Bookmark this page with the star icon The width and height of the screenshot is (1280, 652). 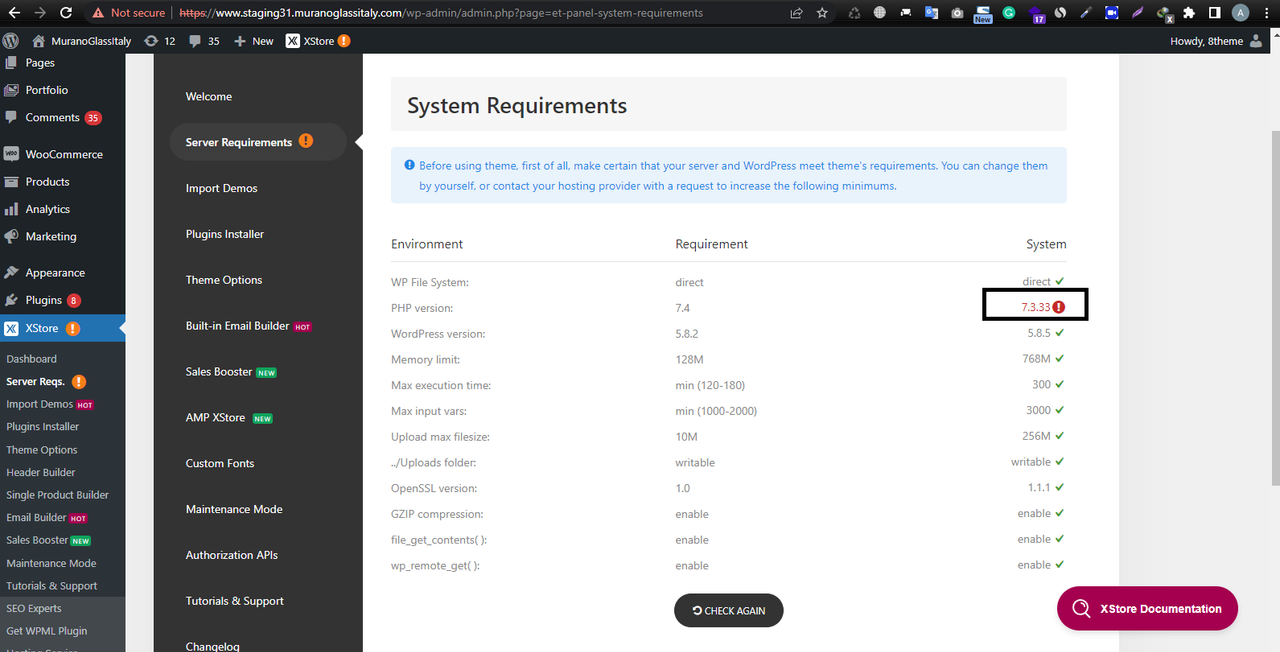[822, 13]
